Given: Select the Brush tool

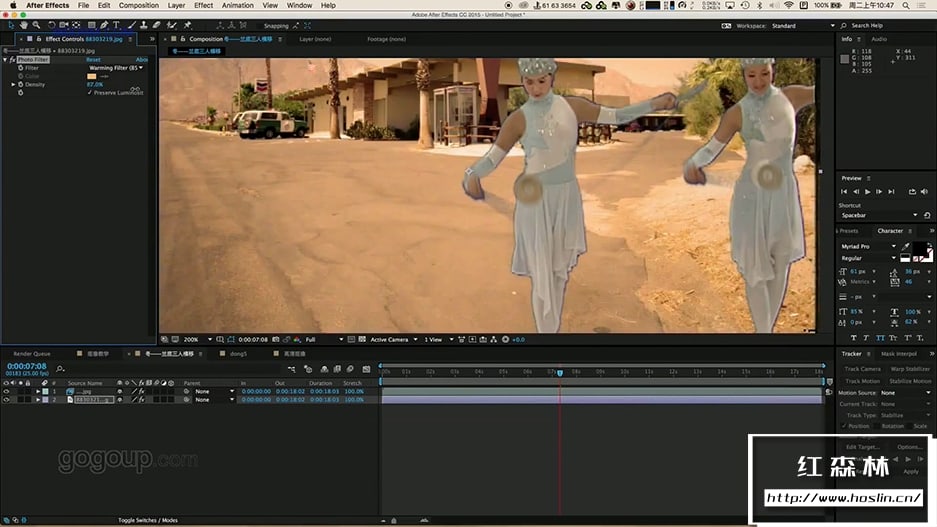Looking at the screenshot, I should 131,25.
